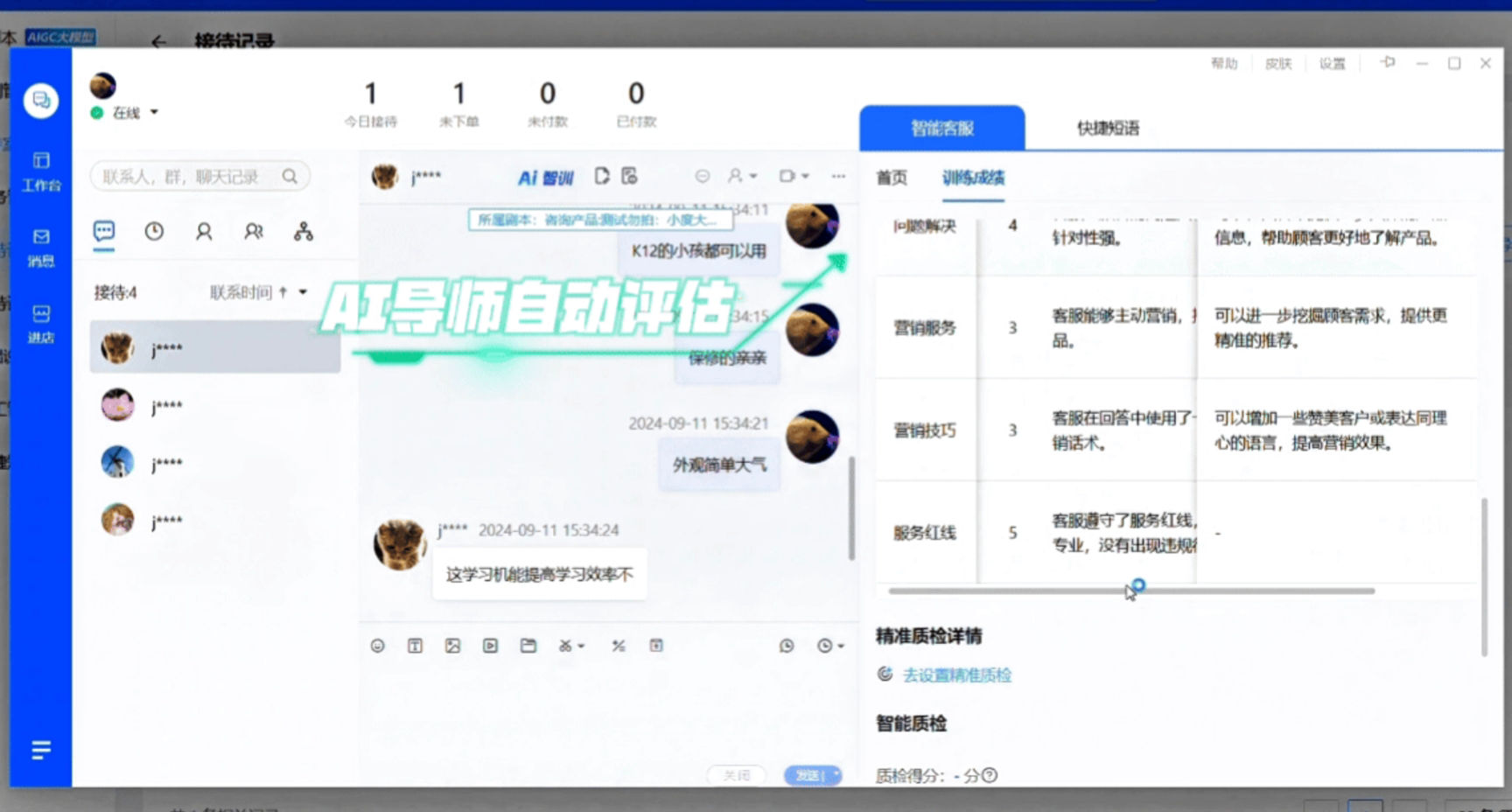Switch to the 智能客服 tab
The height and width of the screenshot is (812, 1512).
(x=941, y=128)
